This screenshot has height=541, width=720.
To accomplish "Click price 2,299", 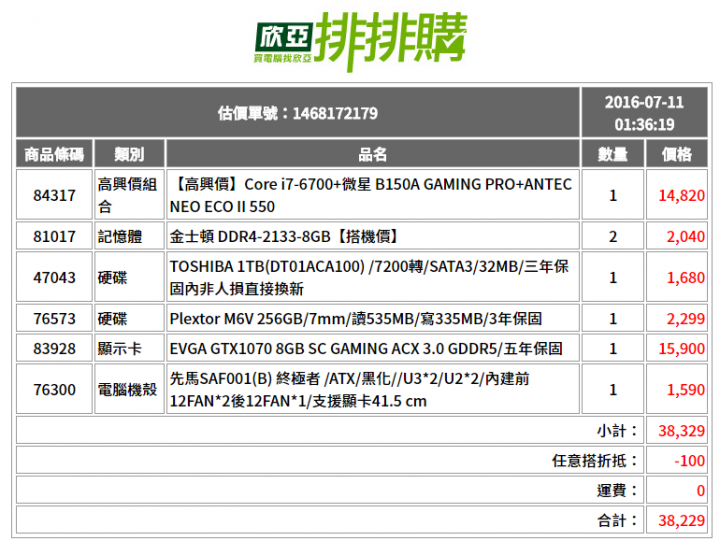I will tap(686, 319).
